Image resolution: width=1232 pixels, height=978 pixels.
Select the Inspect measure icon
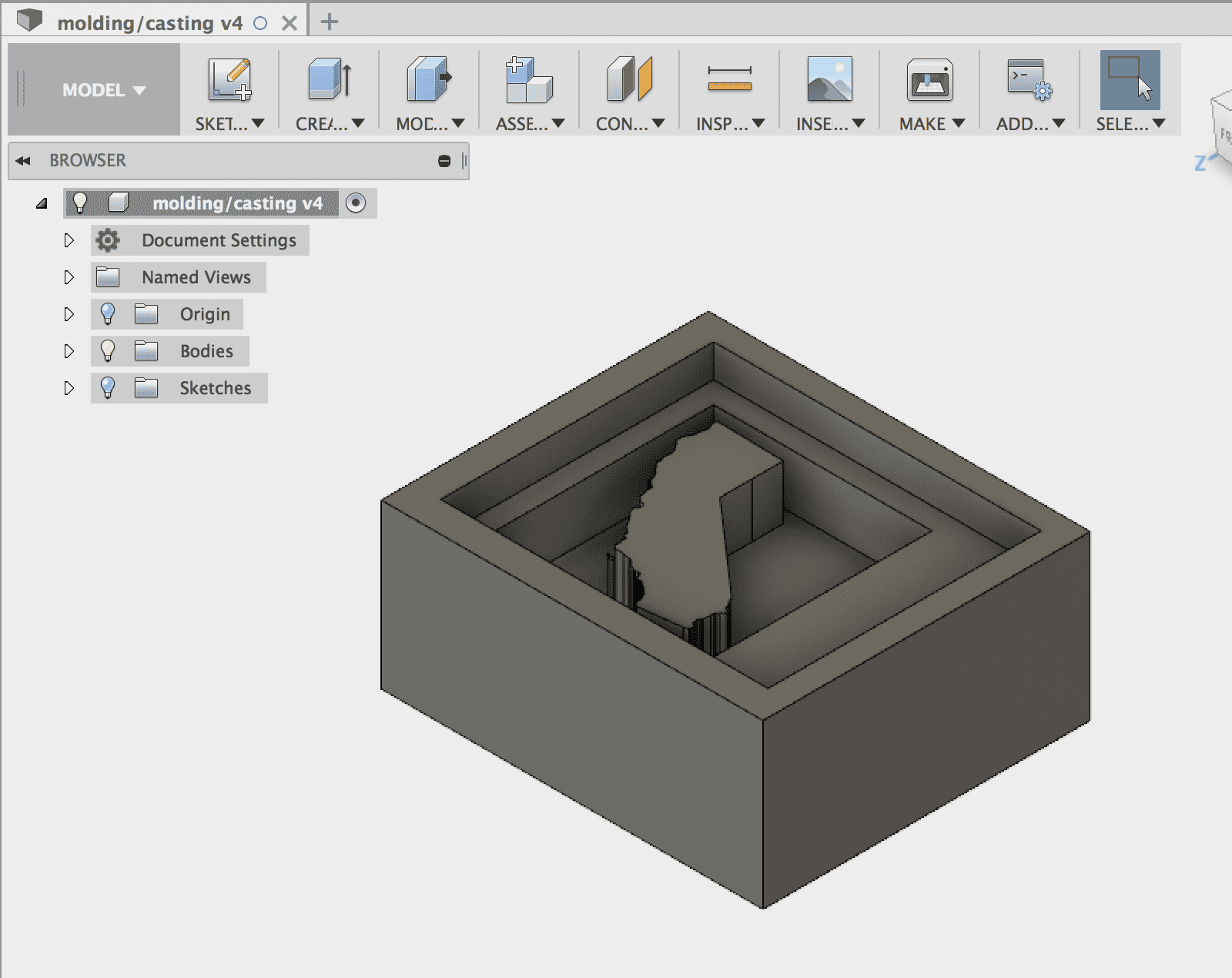pos(729,79)
